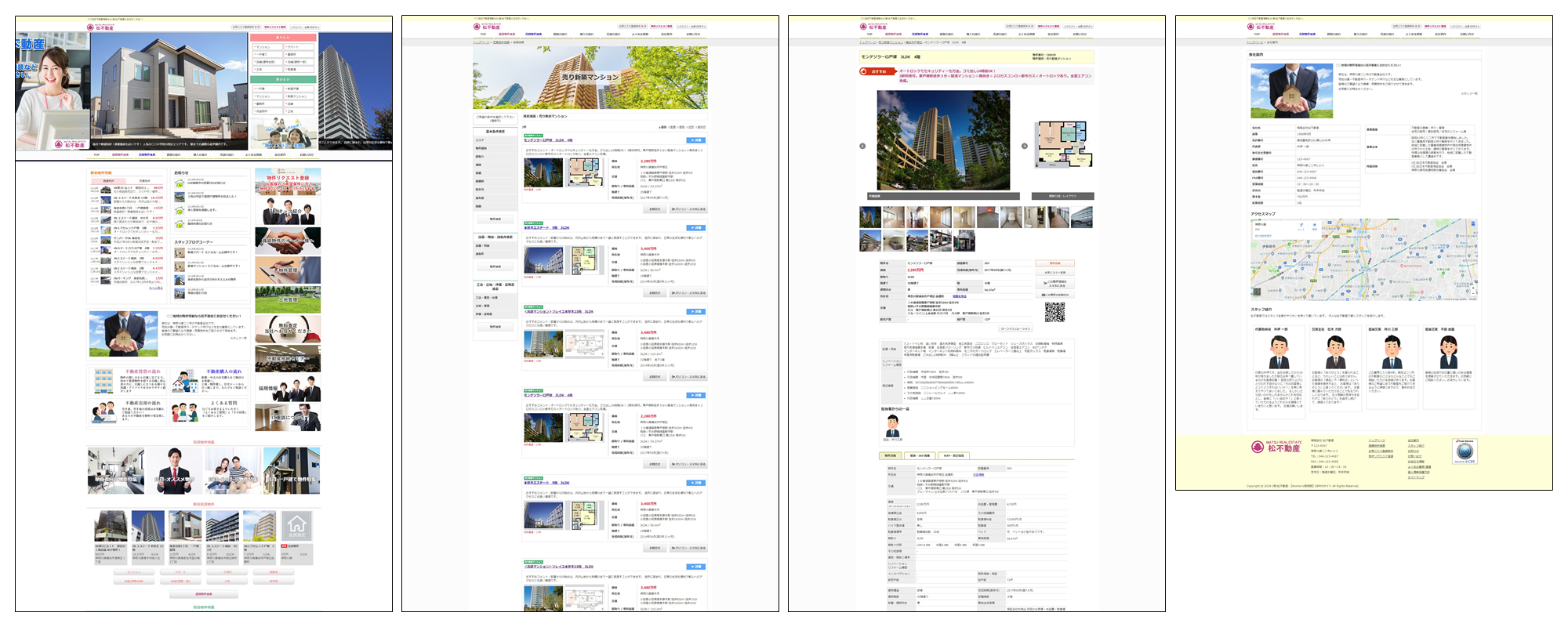Click the 新築戸建 category button on the home page
Image resolution: width=1568 pixels, height=627 pixels.
[299, 89]
